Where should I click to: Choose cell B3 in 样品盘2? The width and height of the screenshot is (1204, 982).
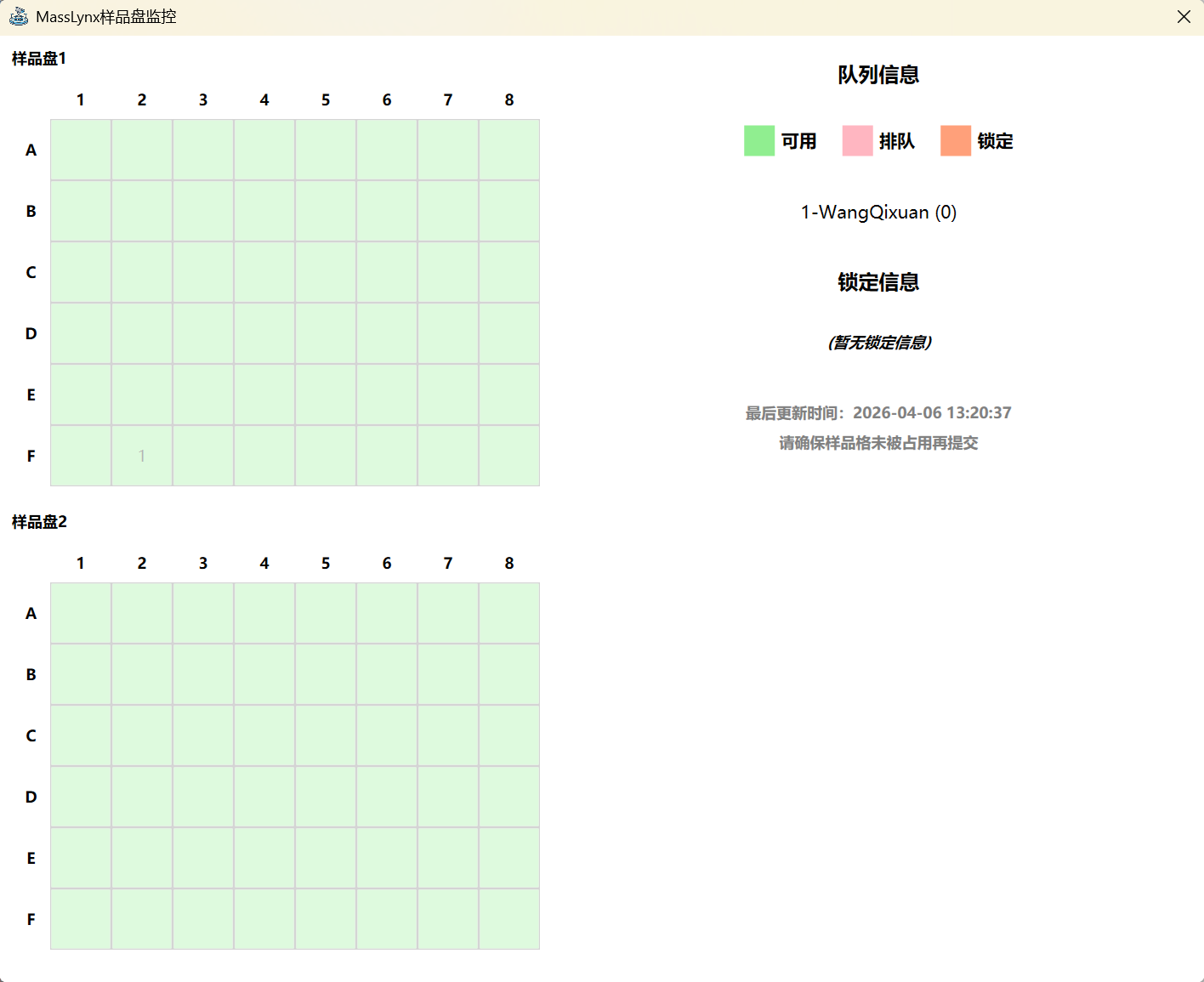pos(203,674)
